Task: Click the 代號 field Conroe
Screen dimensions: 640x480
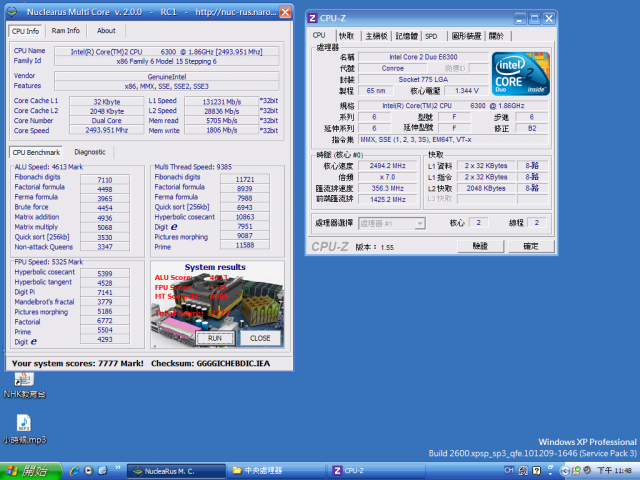Action: [392, 69]
